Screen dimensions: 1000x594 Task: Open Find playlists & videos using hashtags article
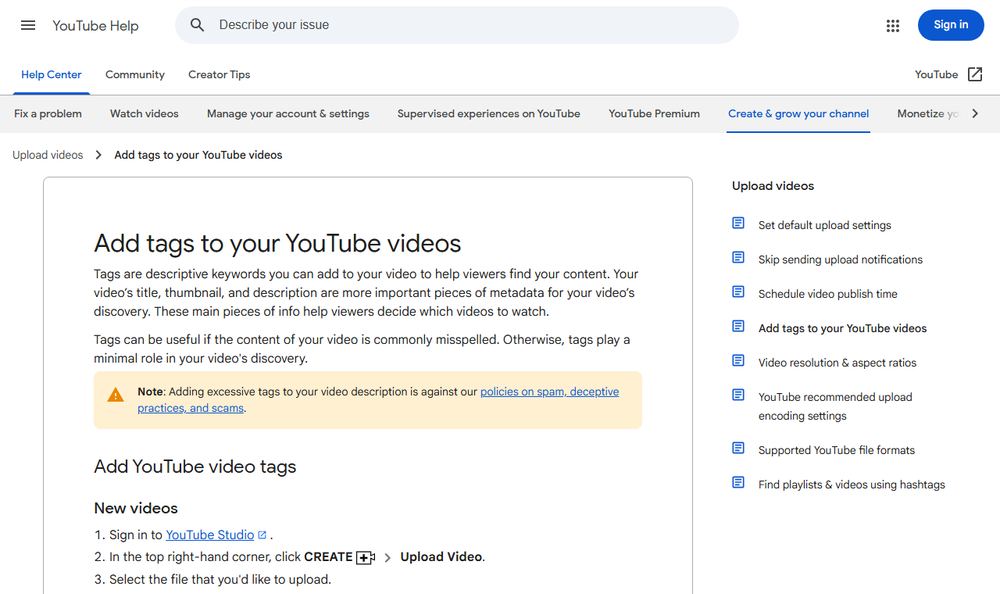851,485
